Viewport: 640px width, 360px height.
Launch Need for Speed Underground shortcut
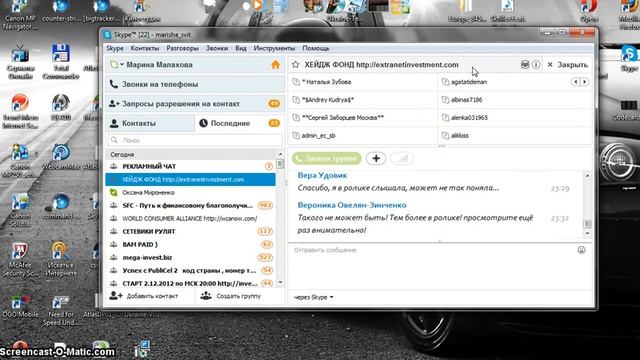tap(60, 311)
